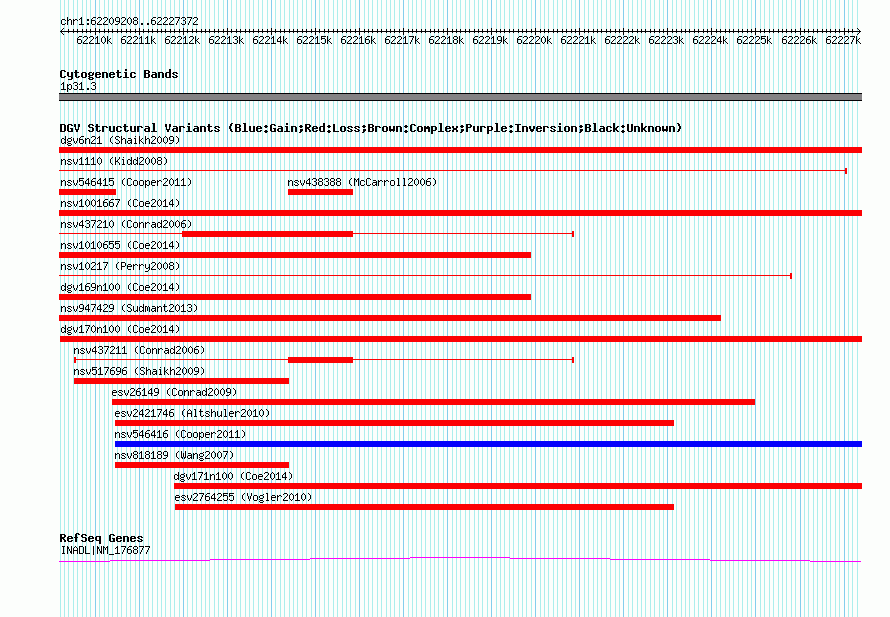Click the red bar under nsv818189
The image size is (890, 617).
pyautogui.click(x=201, y=465)
